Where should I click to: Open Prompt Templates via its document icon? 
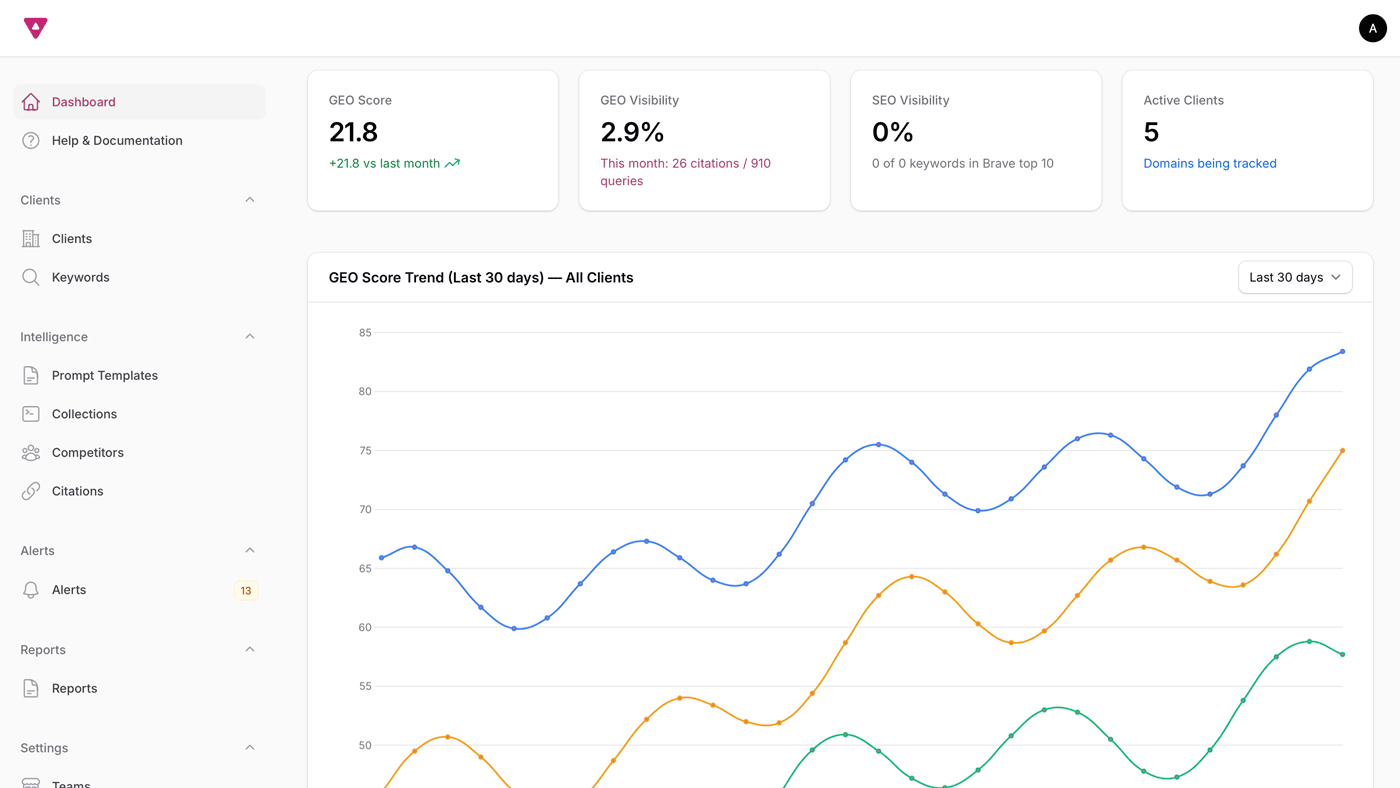30,375
